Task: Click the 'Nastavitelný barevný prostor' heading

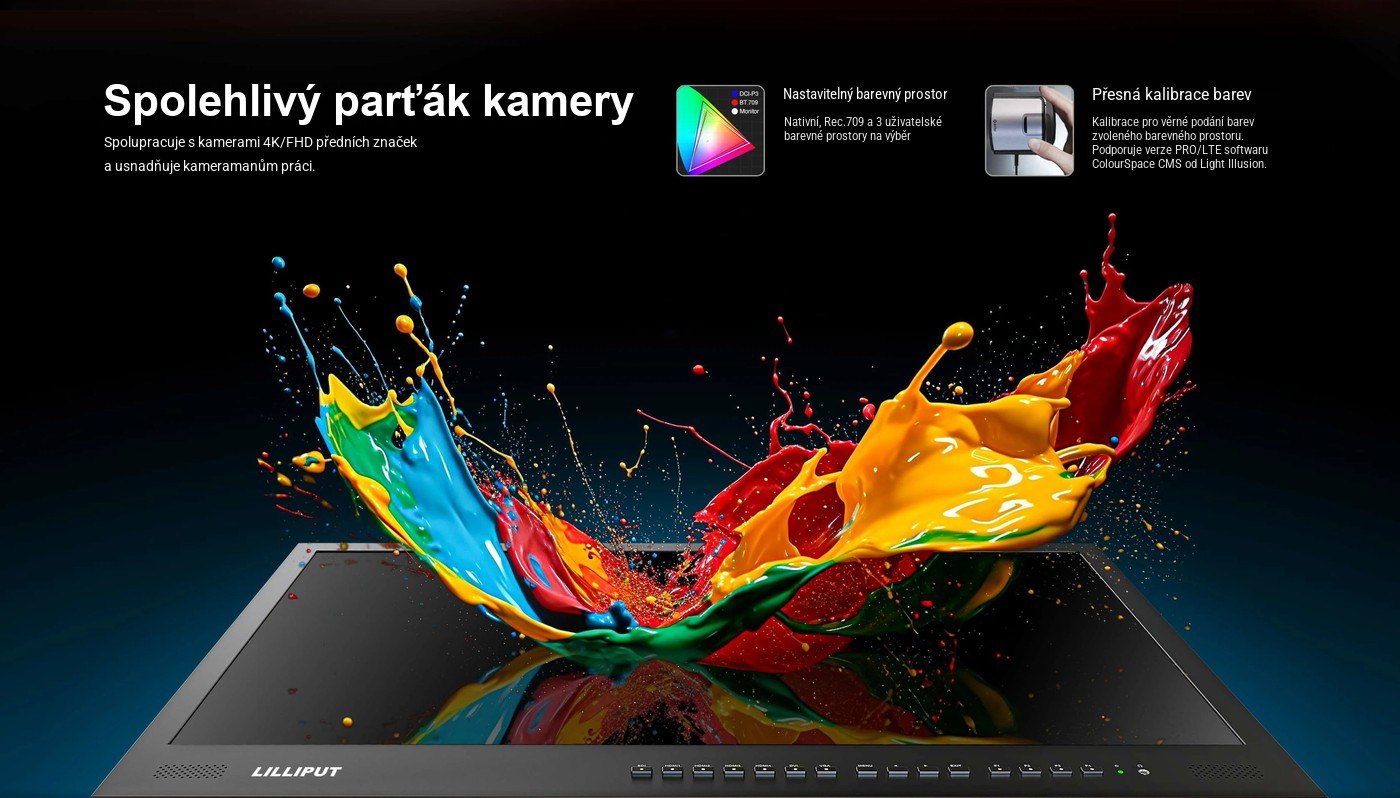Action: click(x=865, y=94)
